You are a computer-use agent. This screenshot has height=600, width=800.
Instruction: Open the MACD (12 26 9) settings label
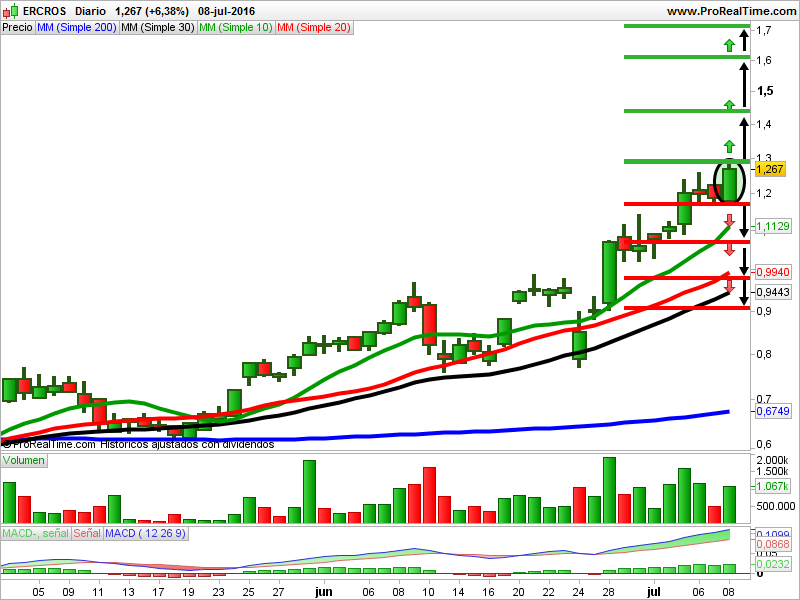point(145,533)
